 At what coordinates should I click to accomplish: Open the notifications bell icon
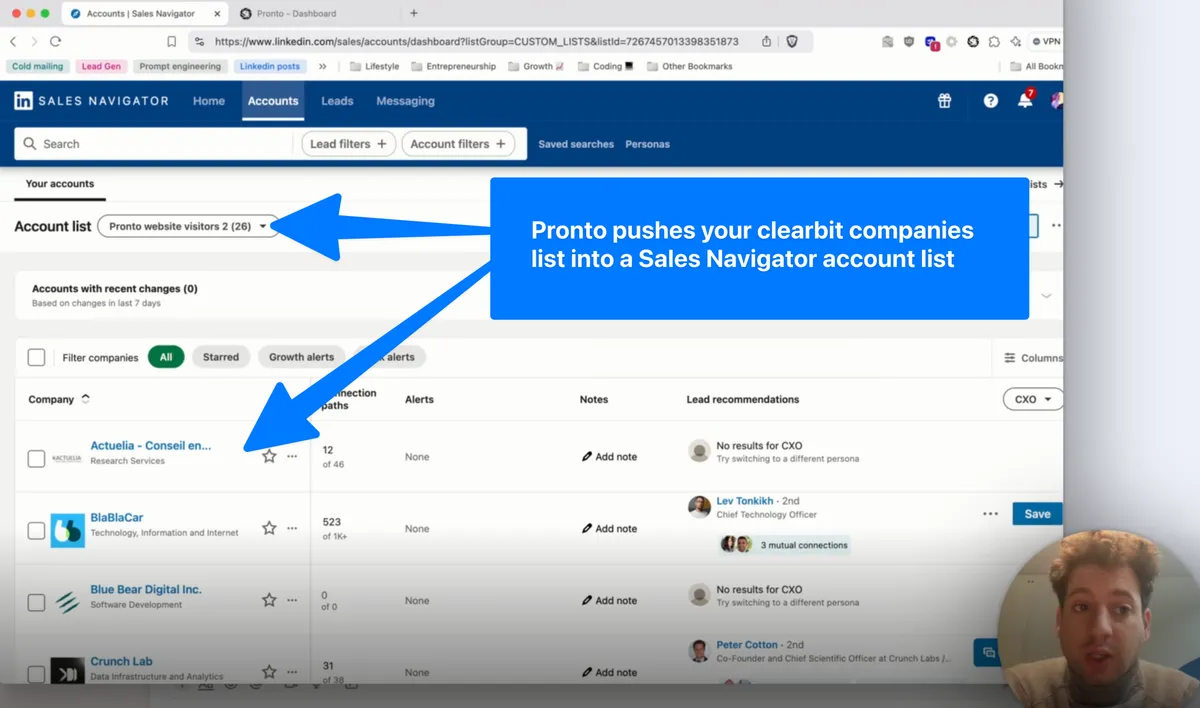pos(1025,101)
